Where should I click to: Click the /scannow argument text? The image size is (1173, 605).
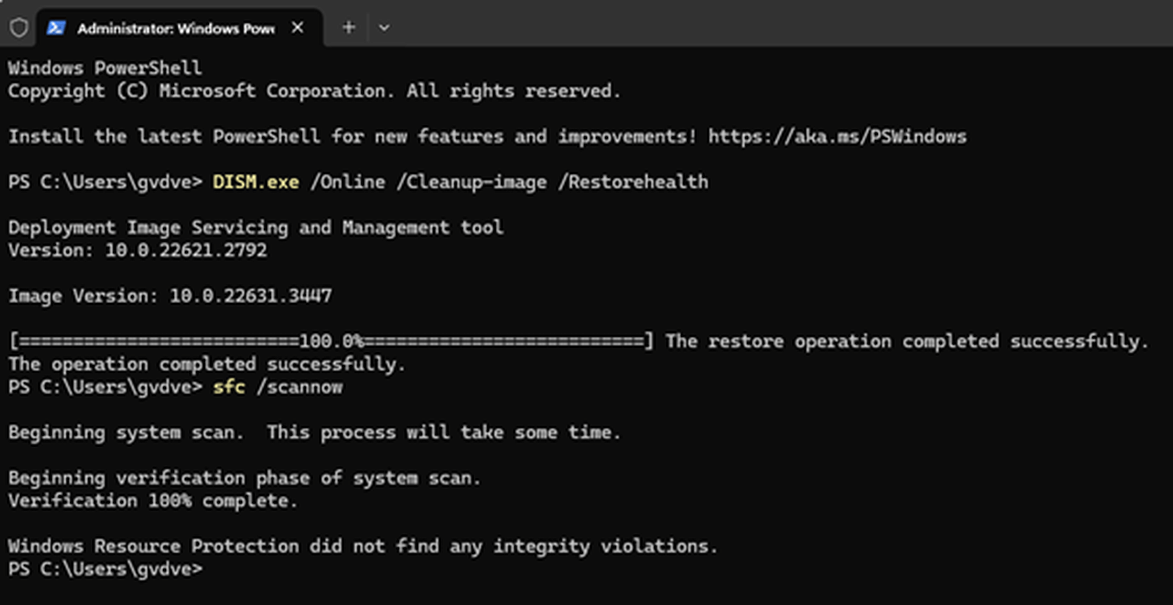[x=299, y=387]
